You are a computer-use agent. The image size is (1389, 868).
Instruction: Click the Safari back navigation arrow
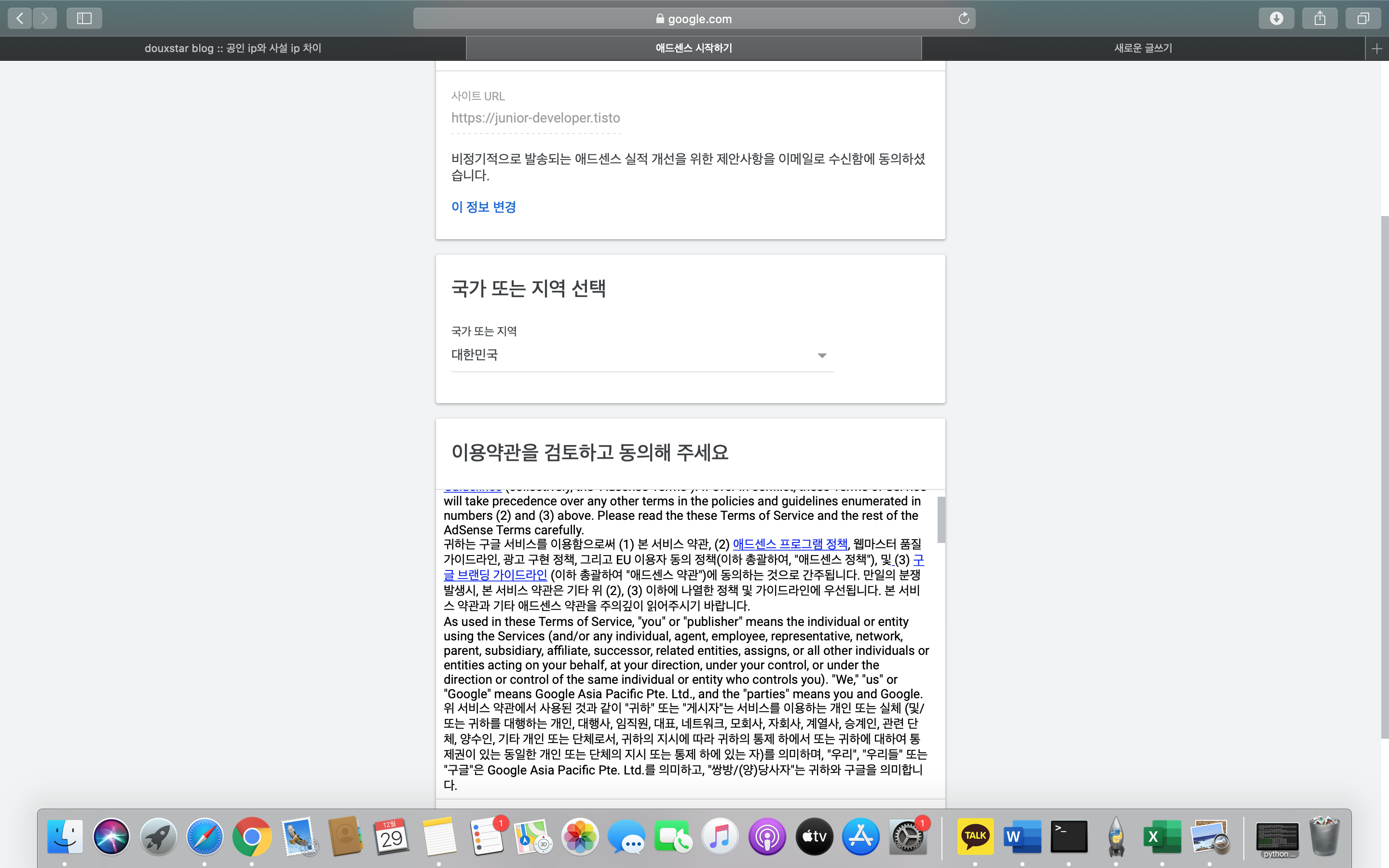pyautogui.click(x=20, y=18)
